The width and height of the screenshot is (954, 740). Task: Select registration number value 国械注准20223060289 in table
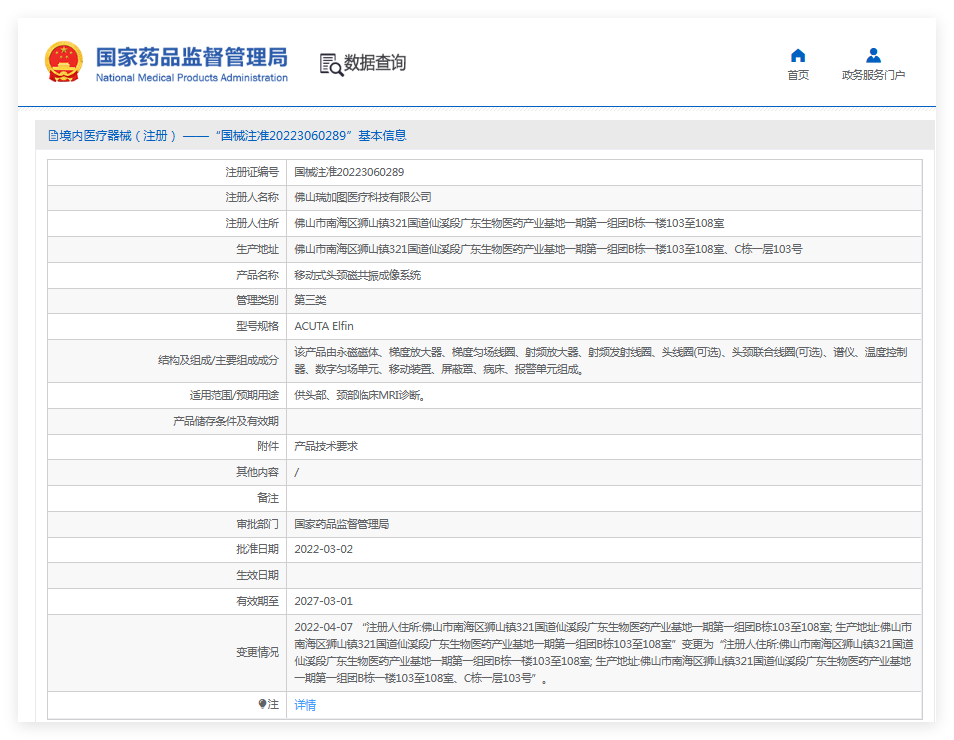point(349,172)
